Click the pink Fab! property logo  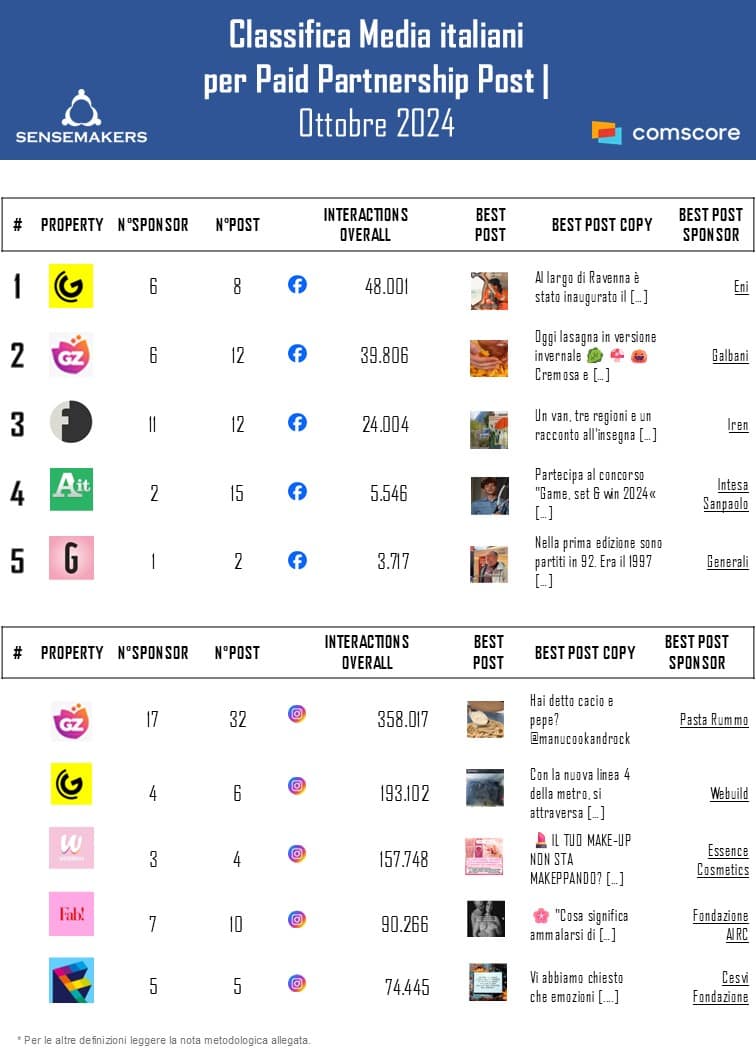(71, 914)
